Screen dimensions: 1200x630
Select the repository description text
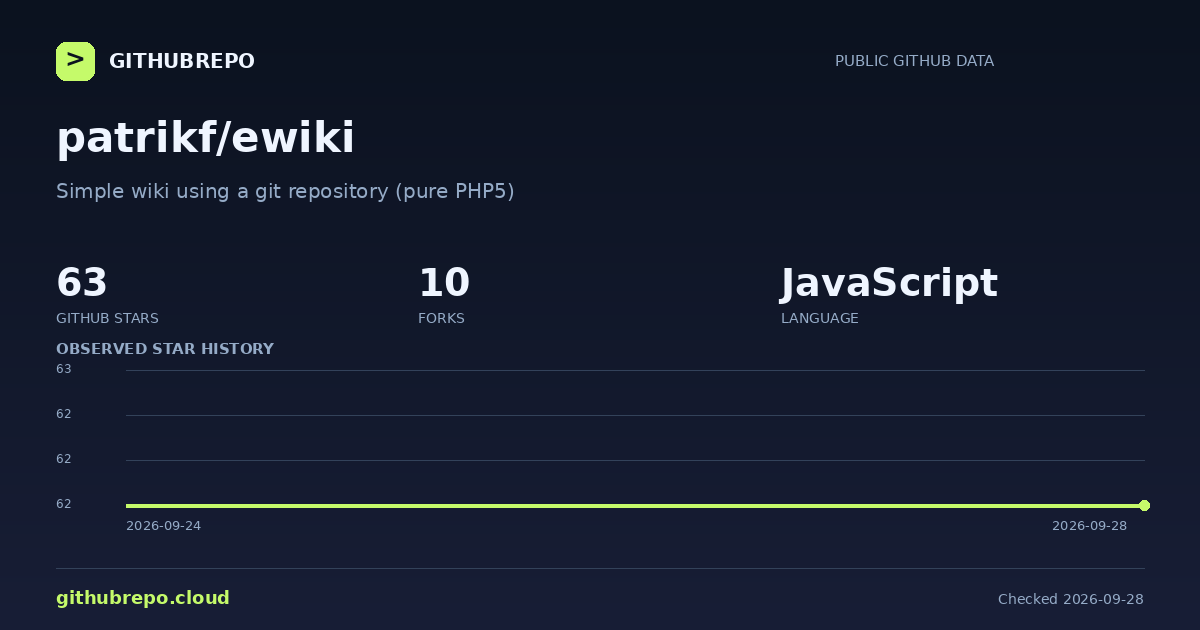tap(285, 191)
